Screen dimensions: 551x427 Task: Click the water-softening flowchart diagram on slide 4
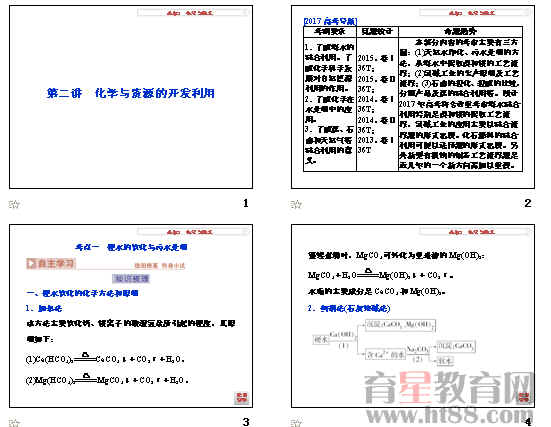coord(394,343)
